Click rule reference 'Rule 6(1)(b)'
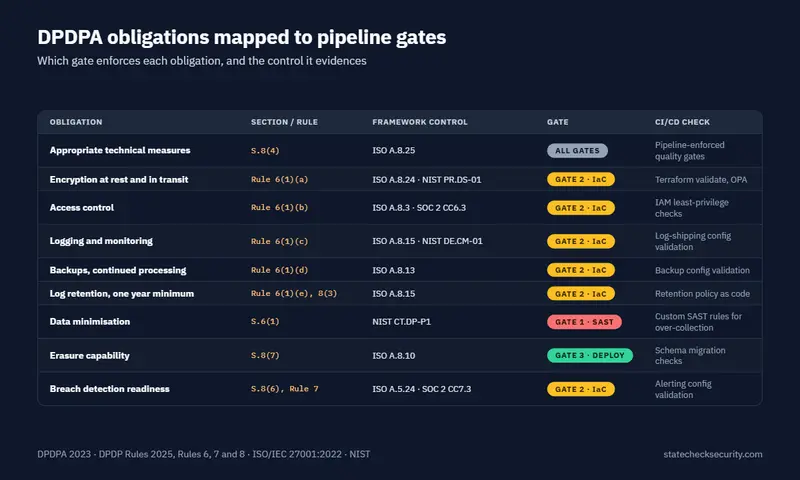 (x=279, y=208)
